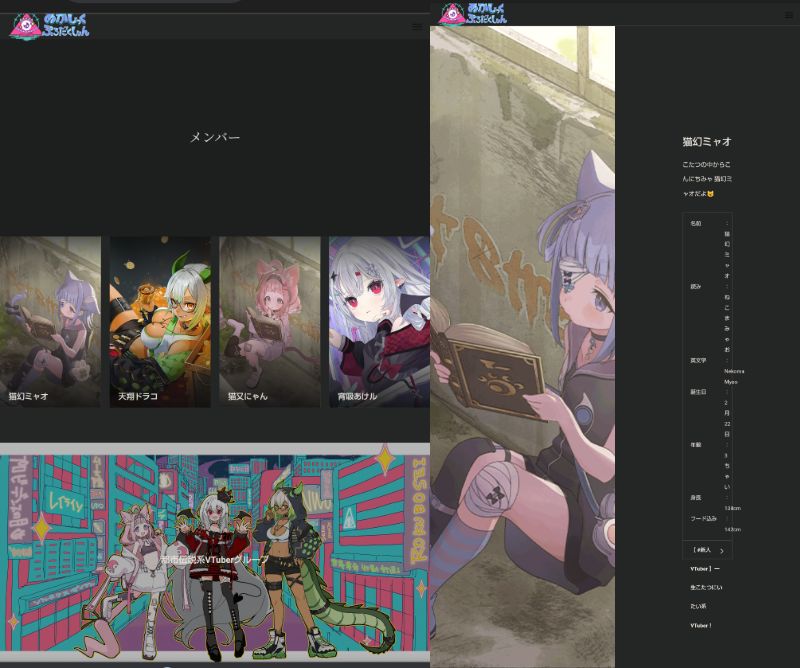Click the 猫幻ミャオ profile title heading
The image size is (800, 668).
coord(707,142)
